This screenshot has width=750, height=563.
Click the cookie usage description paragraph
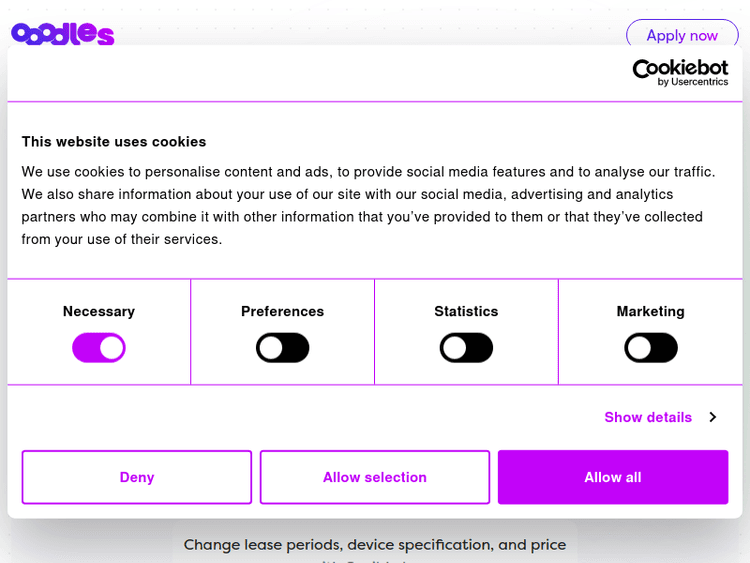(369, 205)
